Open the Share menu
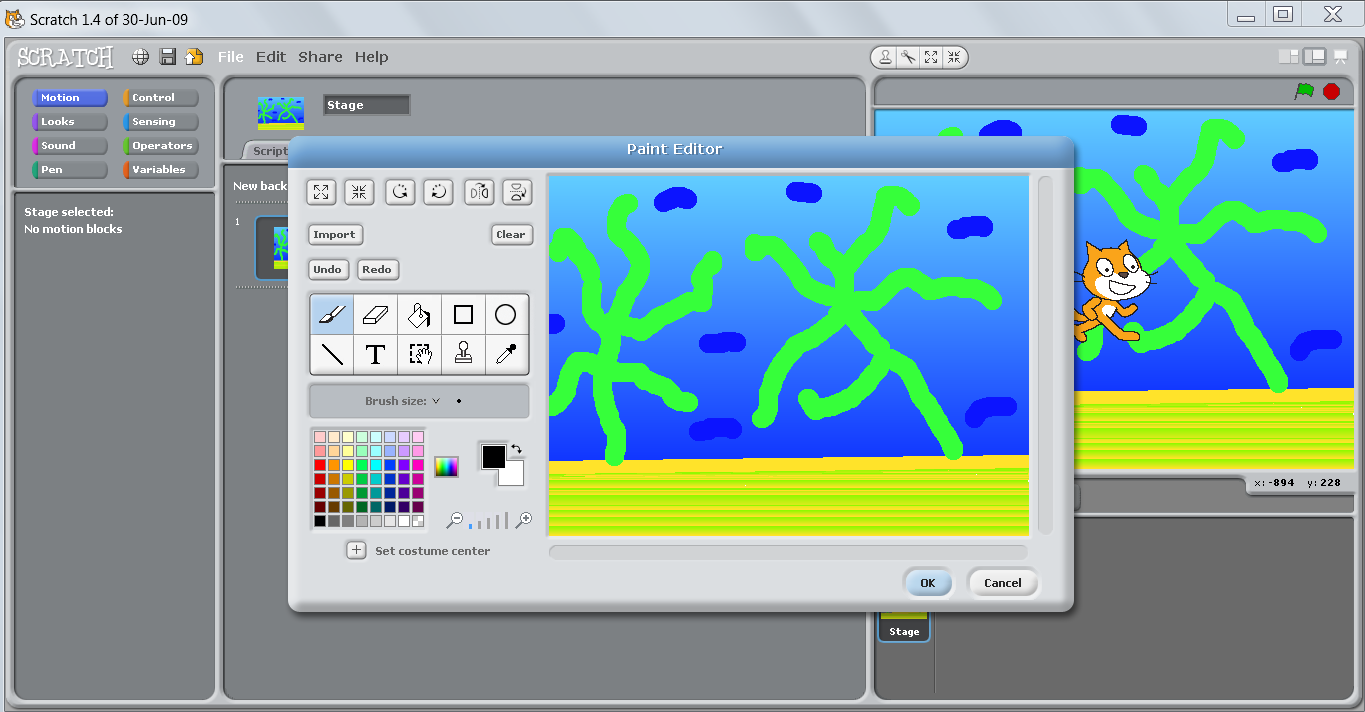The width and height of the screenshot is (1365, 712). click(x=319, y=57)
